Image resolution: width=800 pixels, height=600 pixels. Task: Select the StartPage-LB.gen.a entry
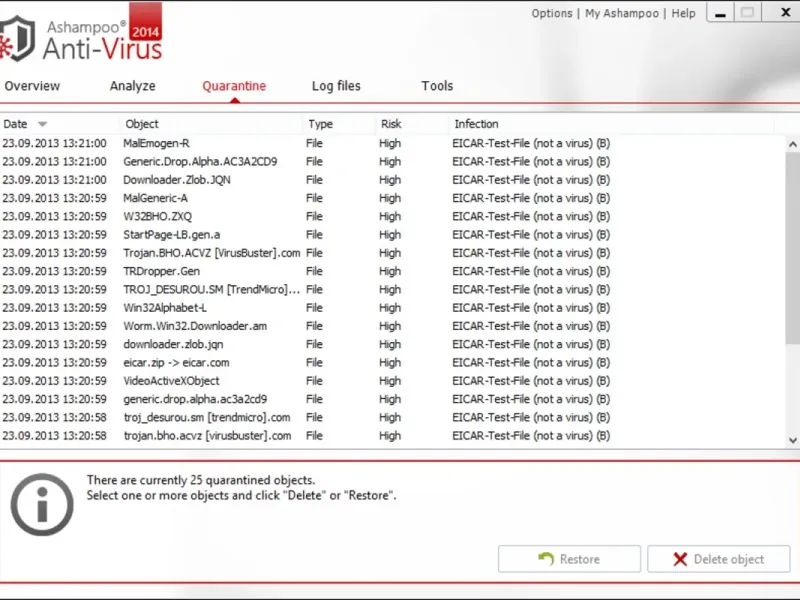click(x=393, y=235)
